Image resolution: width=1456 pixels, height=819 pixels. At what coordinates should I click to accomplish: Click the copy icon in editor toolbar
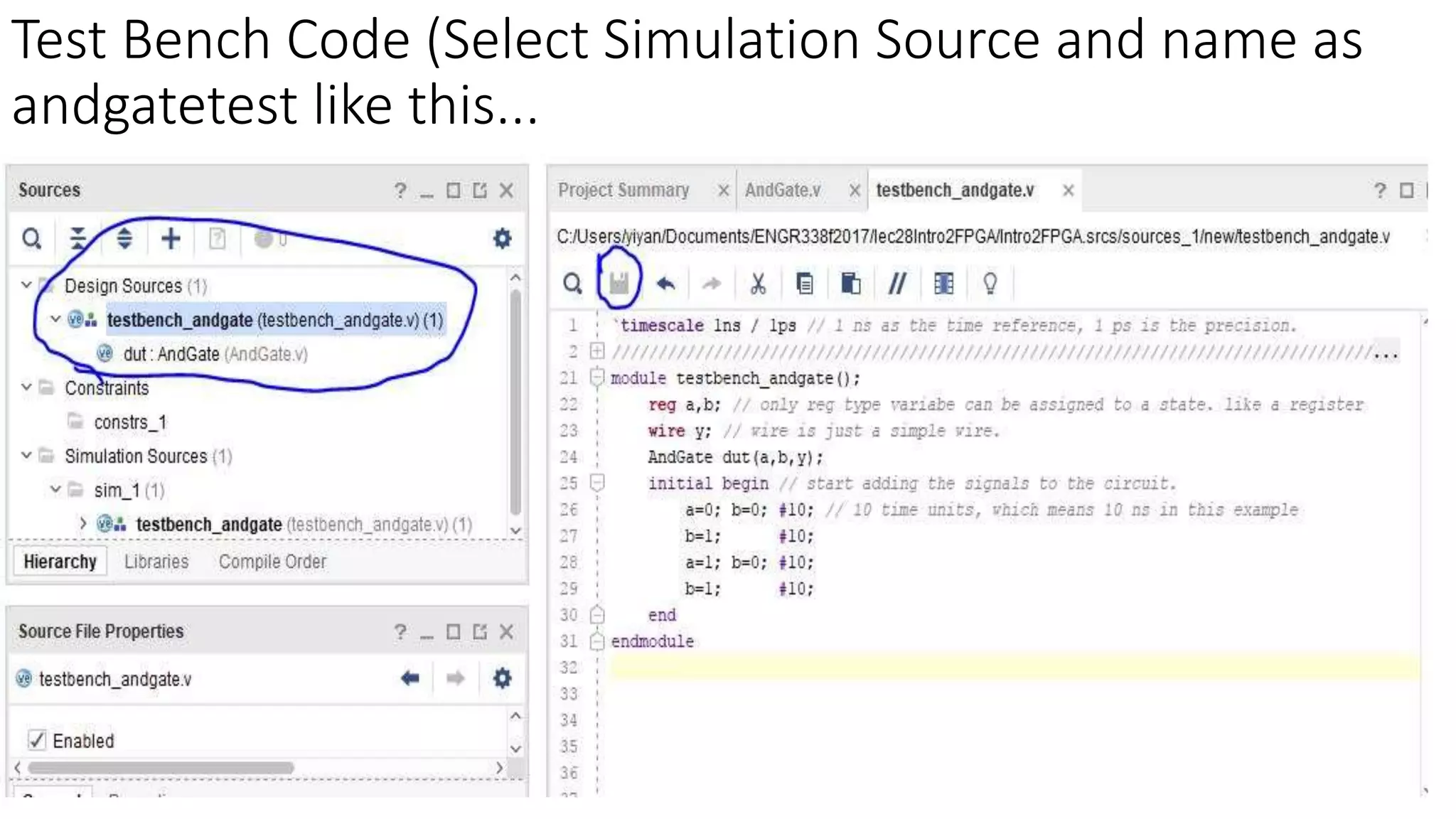(804, 284)
